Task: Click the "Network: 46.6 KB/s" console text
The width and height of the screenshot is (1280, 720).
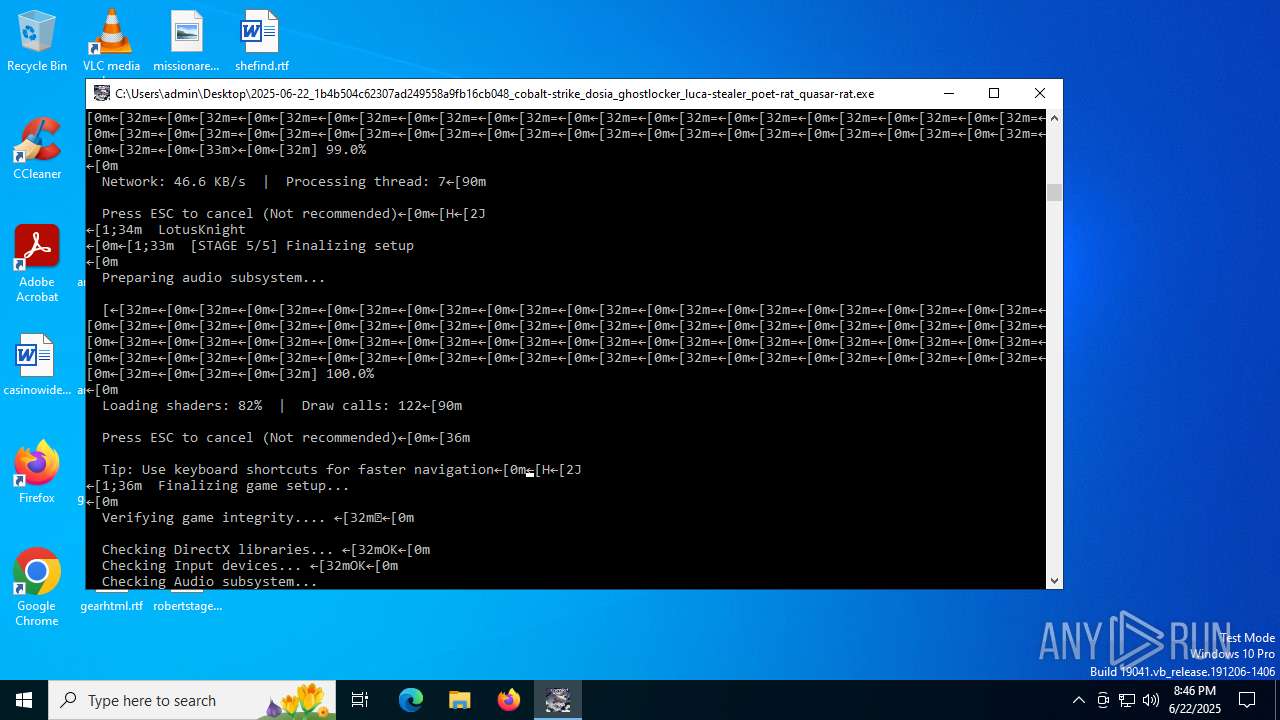Action: (x=174, y=182)
